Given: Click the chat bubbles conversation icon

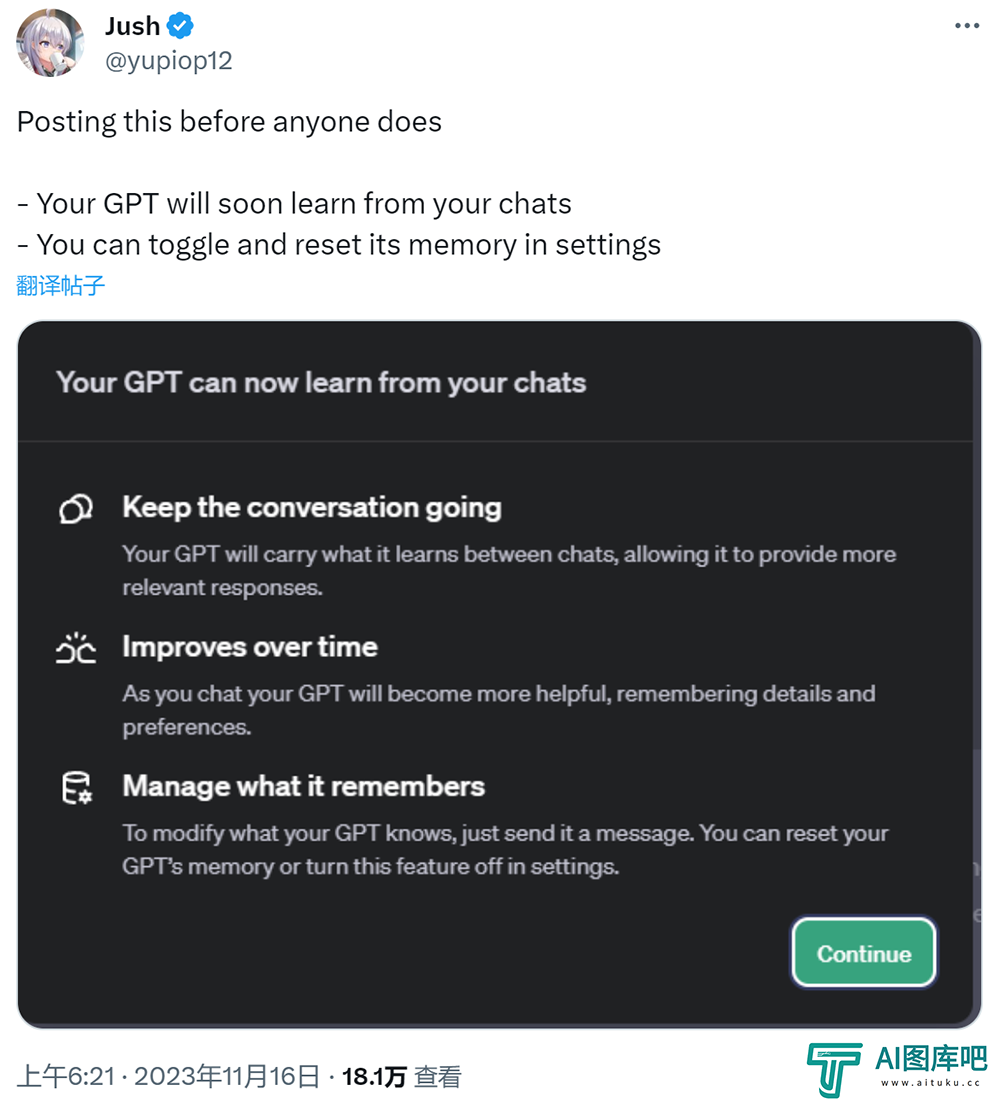Looking at the screenshot, I should 76,509.
